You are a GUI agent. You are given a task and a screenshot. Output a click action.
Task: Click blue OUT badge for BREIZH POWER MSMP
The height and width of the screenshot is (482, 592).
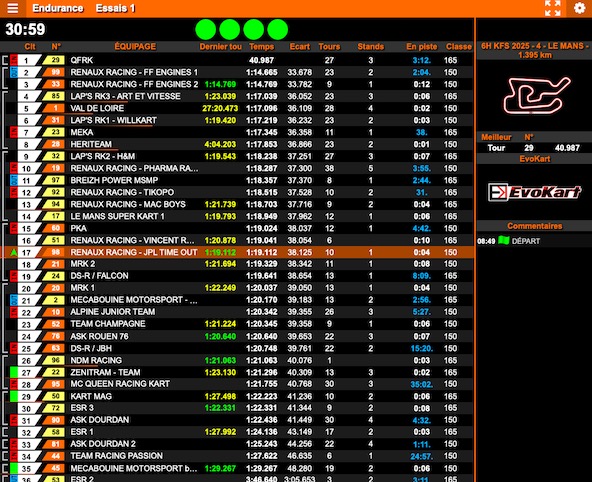(x=14, y=180)
